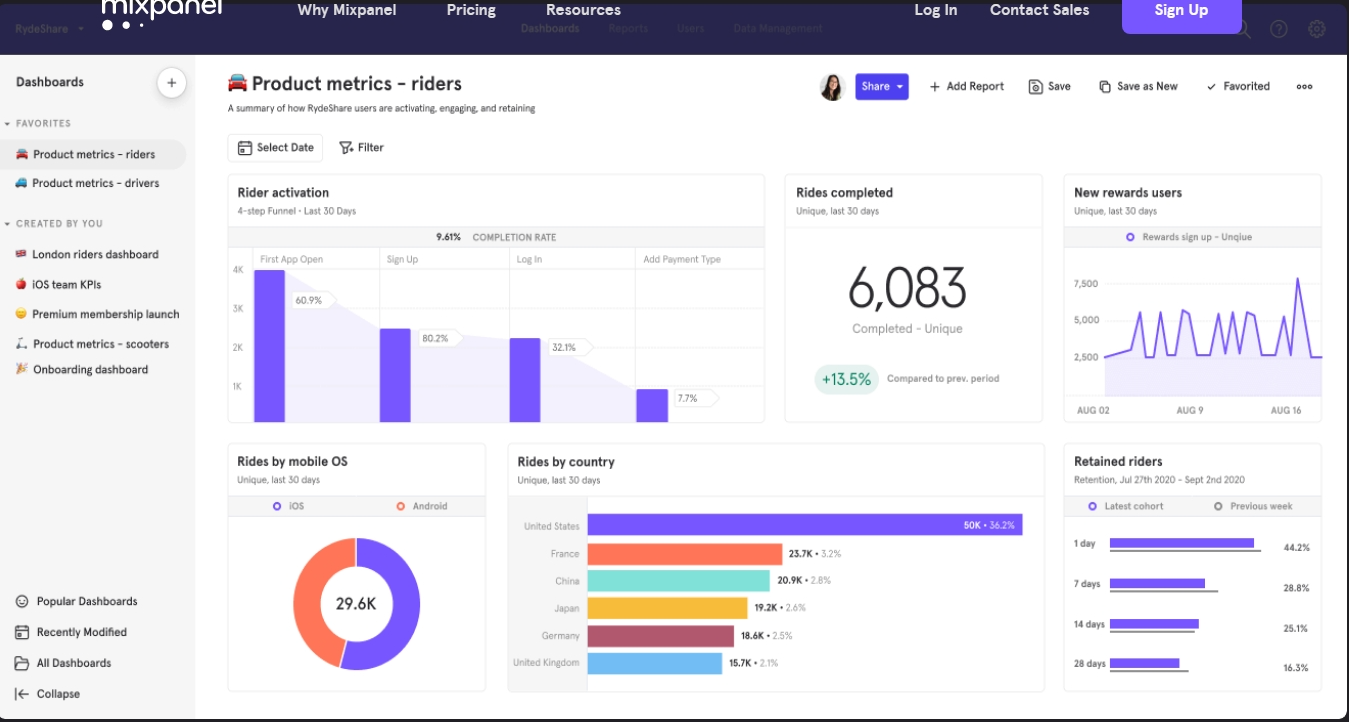Open the three-dot more options menu

coord(1304,87)
